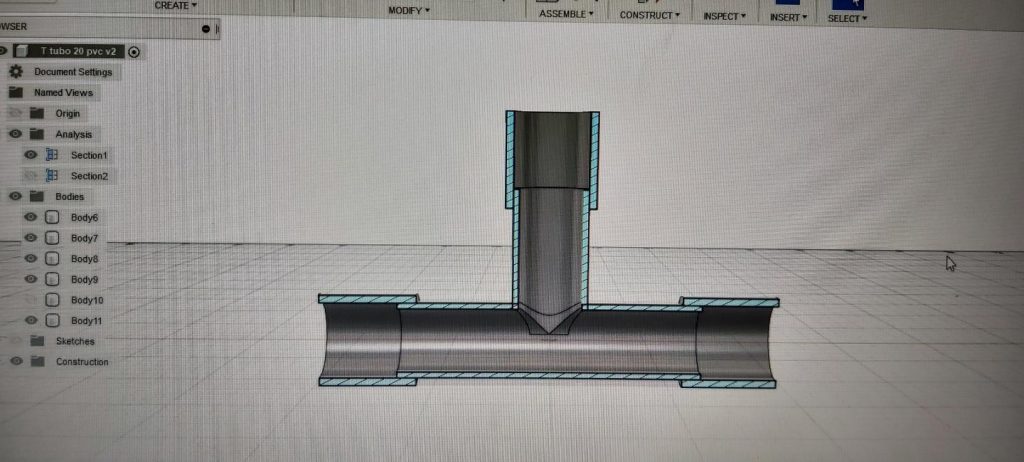Image resolution: width=1024 pixels, height=462 pixels.
Task: Open the INSPECT dropdown menu
Action: click(723, 16)
